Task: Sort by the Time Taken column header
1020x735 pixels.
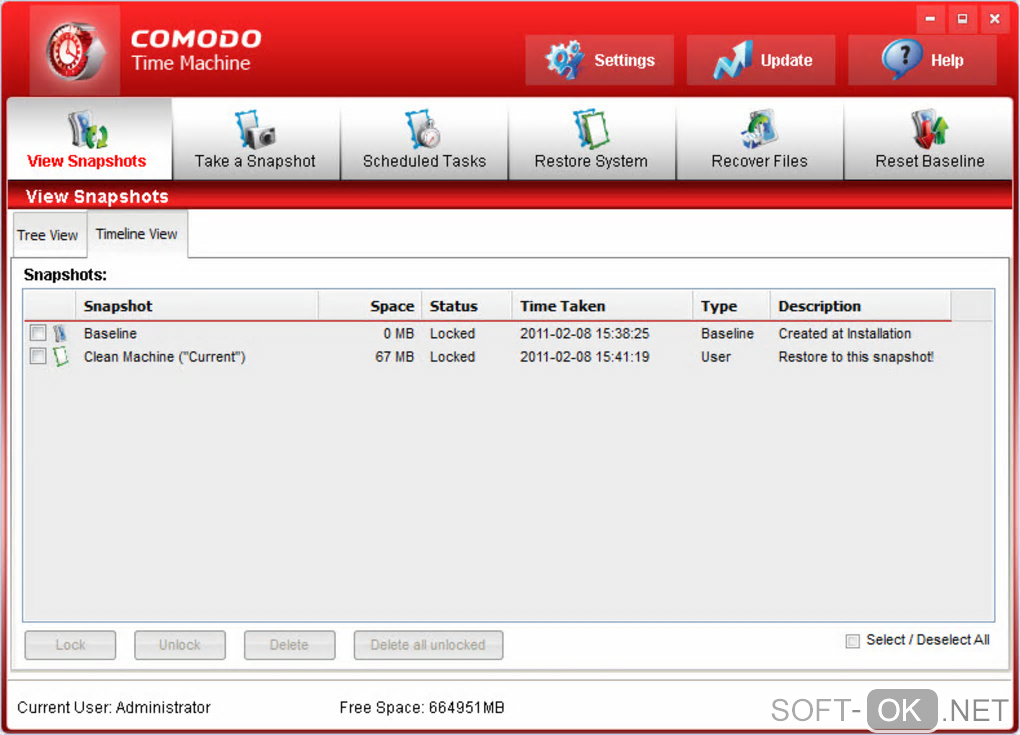Action: (602, 306)
